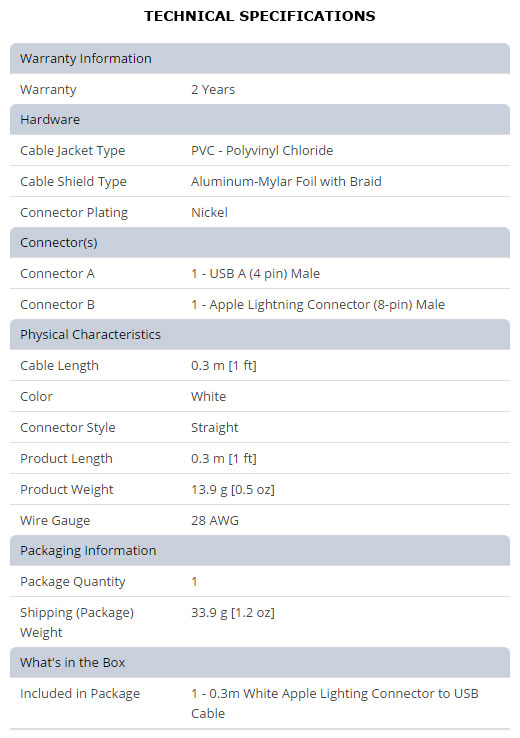Select the PVC - Polyvinyl Chloride value
This screenshot has height=738, width=520.
262,151
